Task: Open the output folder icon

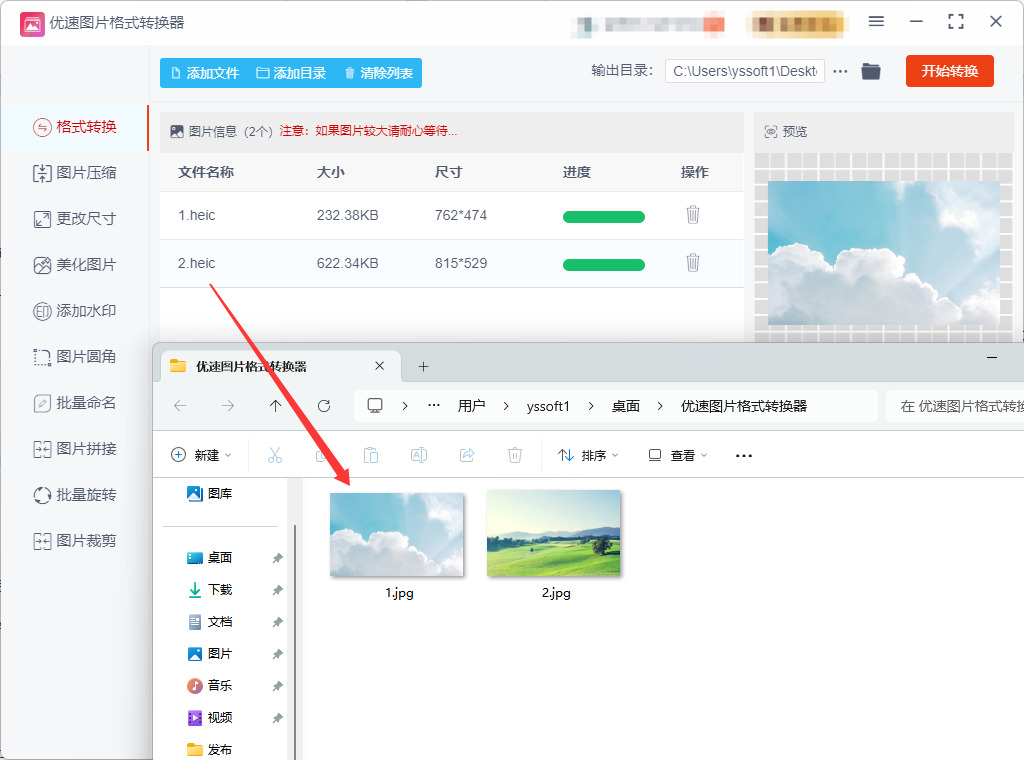Action: click(871, 71)
